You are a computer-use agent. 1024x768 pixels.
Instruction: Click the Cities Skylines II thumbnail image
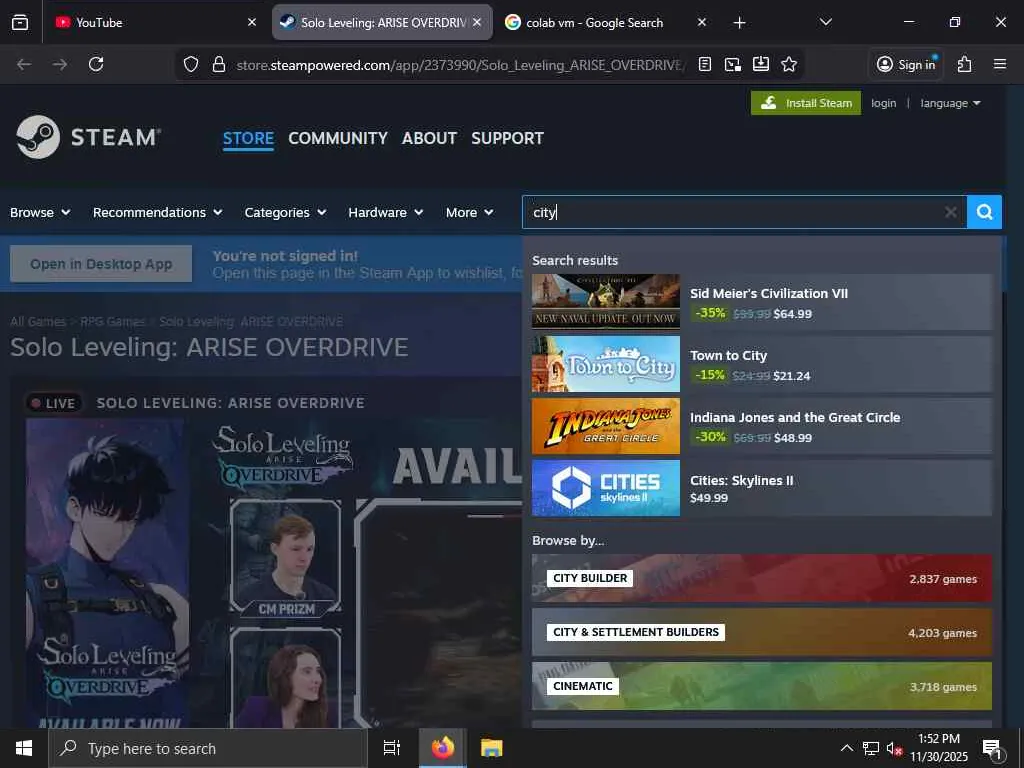coord(605,488)
